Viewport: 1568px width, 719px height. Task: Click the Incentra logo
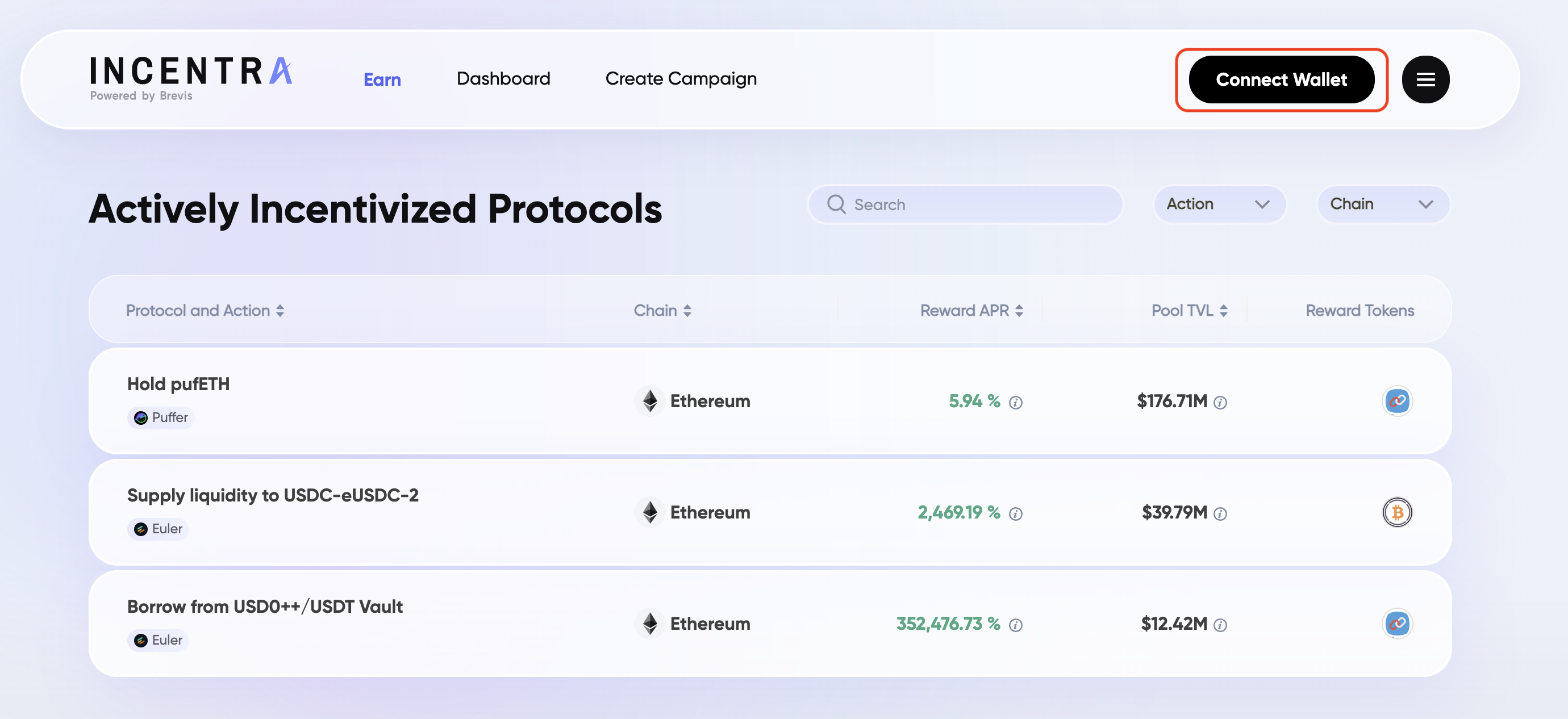point(190,78)
